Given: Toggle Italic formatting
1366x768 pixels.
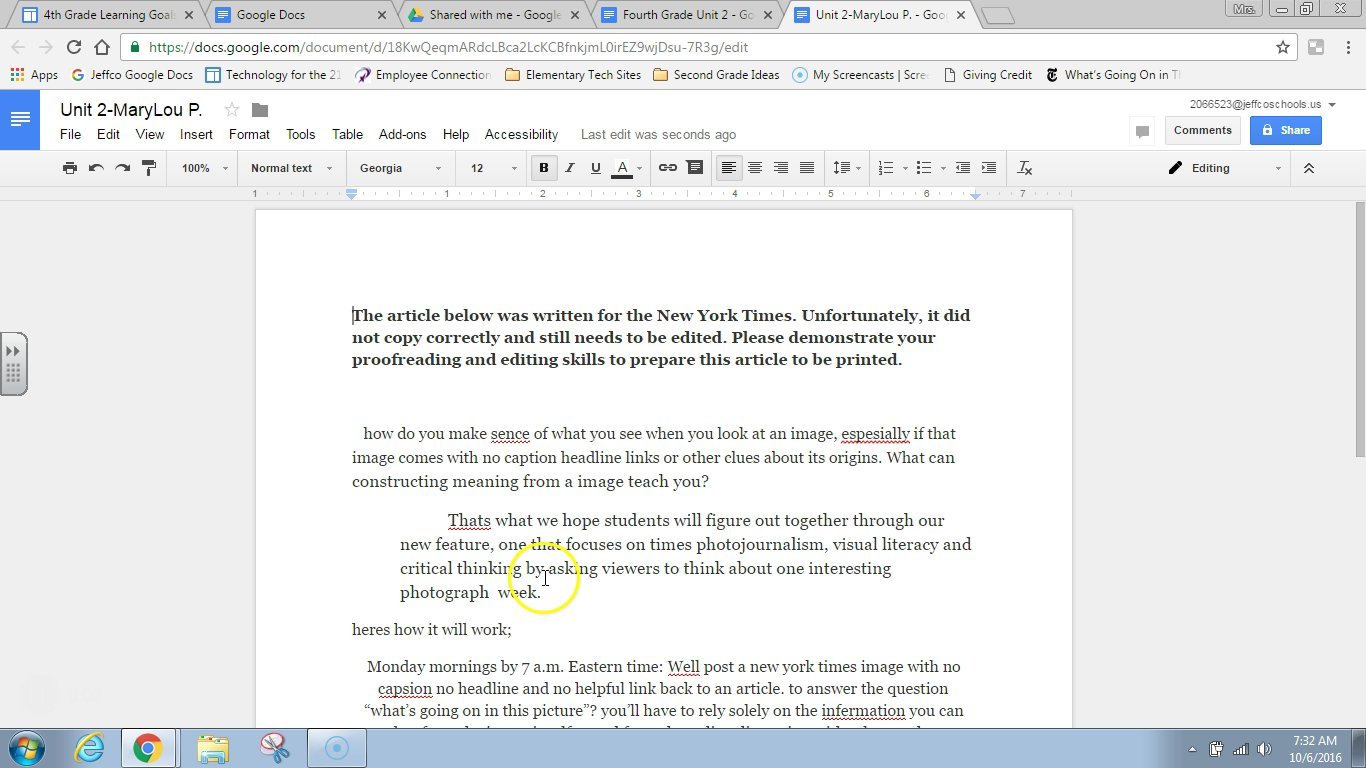Looking at the screenshot, I should (570, 168).
